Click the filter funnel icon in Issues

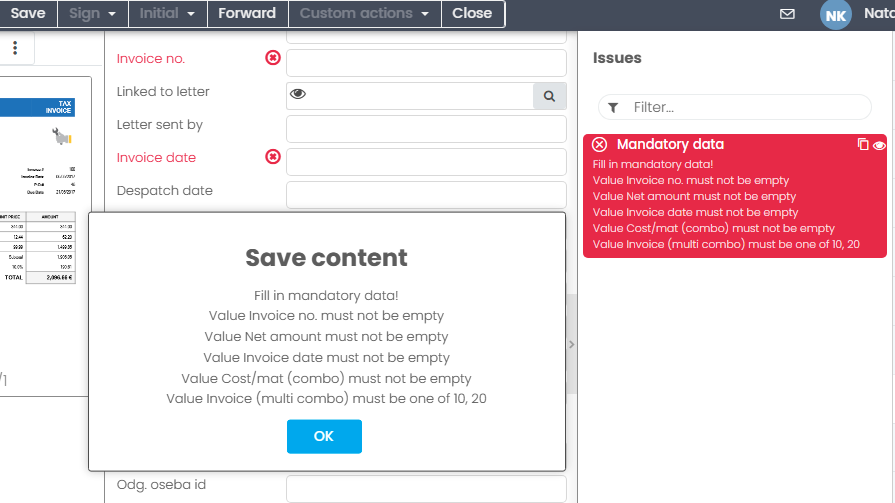(x=613, y=107)
